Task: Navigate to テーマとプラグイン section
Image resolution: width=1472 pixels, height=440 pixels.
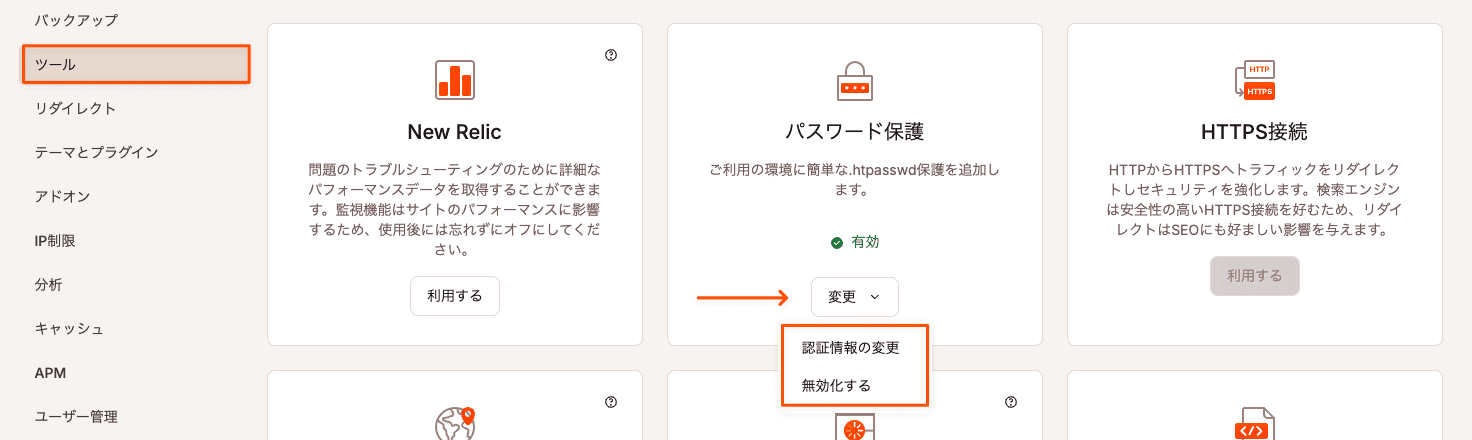Action: [96, 152]
